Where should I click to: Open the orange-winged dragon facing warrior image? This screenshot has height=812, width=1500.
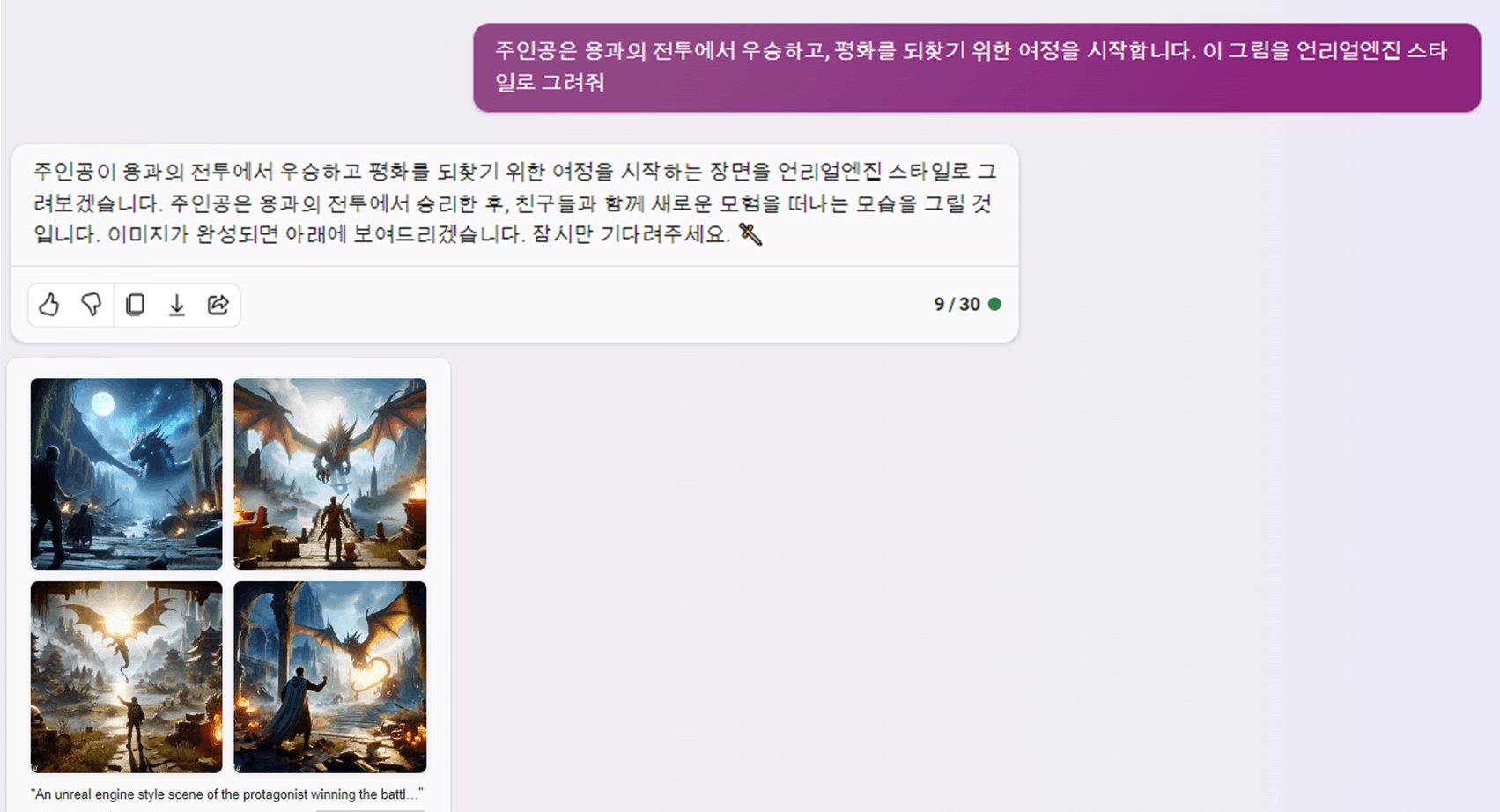(329, 474)
